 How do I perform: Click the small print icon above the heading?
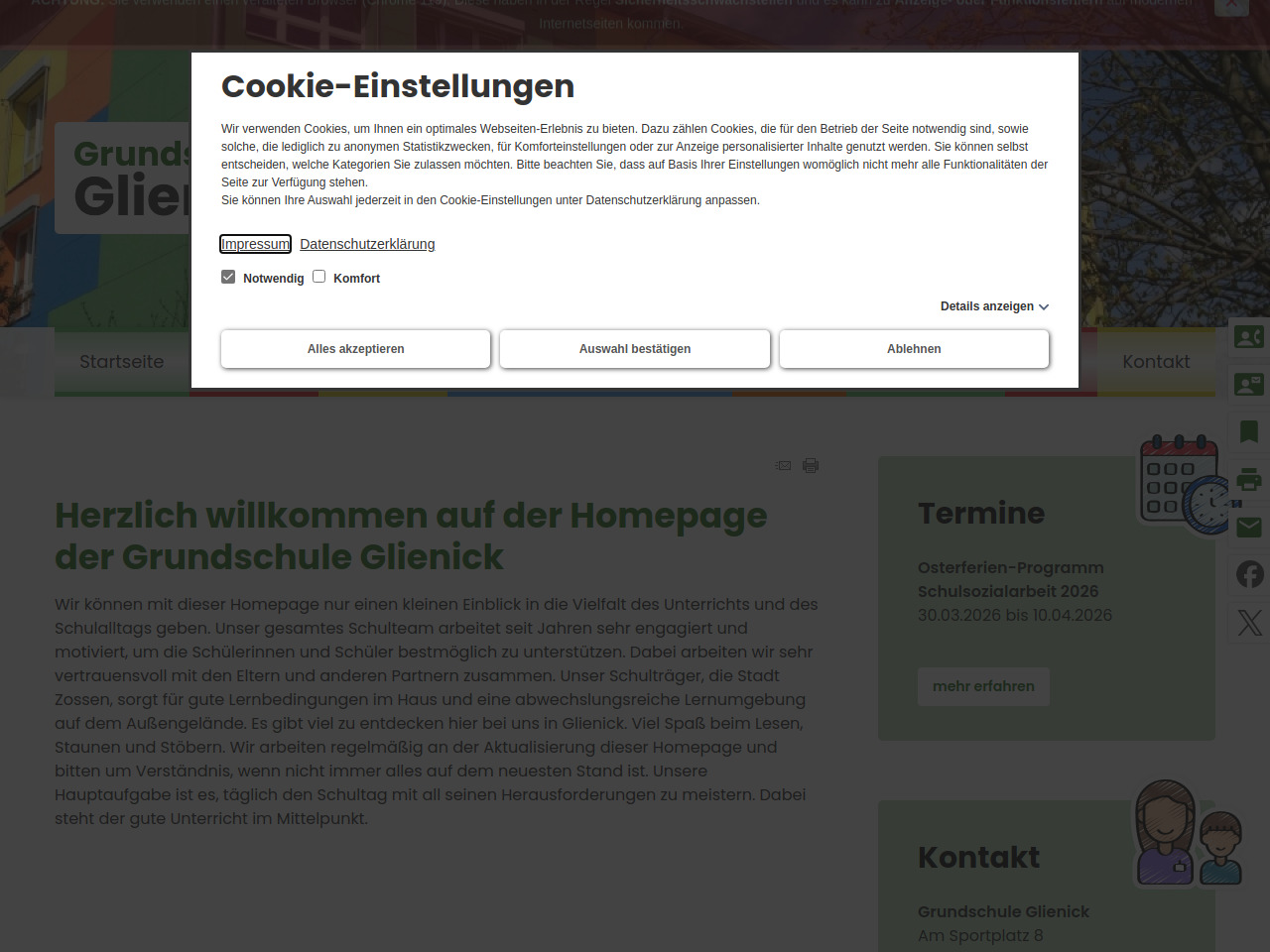coord(811,466)
